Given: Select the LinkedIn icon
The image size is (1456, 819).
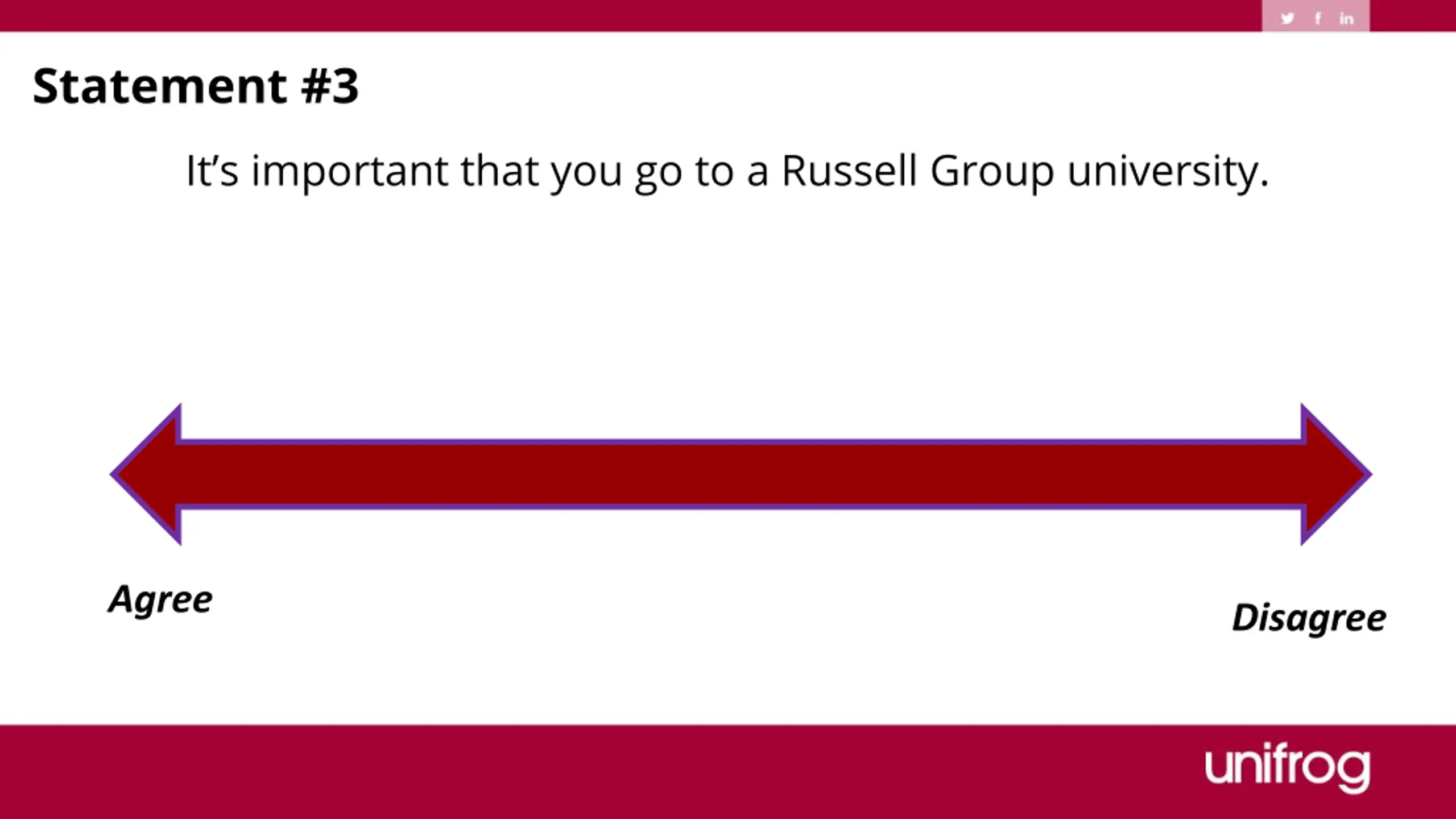Looking at the screenshot, I should [x=1346, y=19].
